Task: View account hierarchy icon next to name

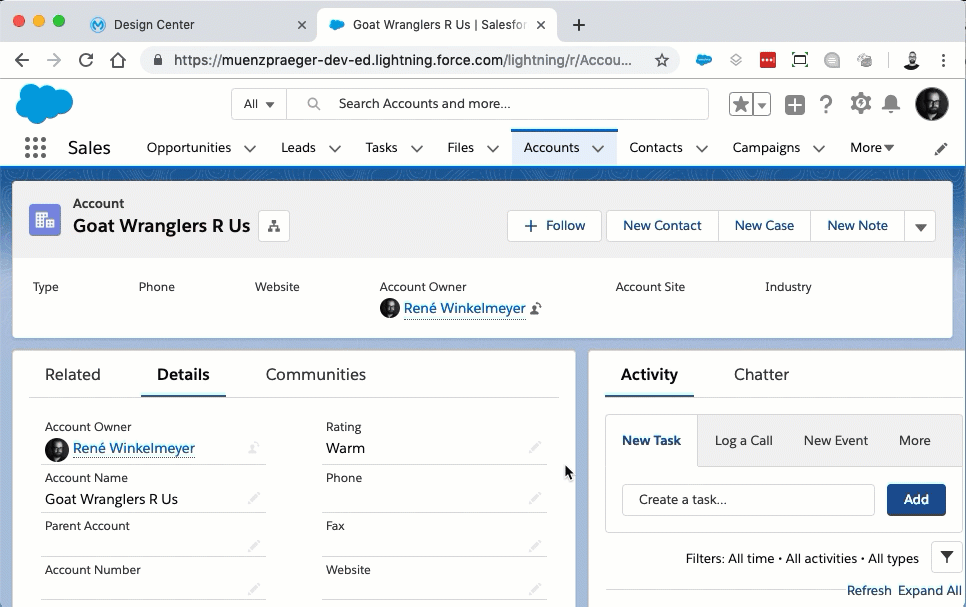Action: tap(274, 226)
